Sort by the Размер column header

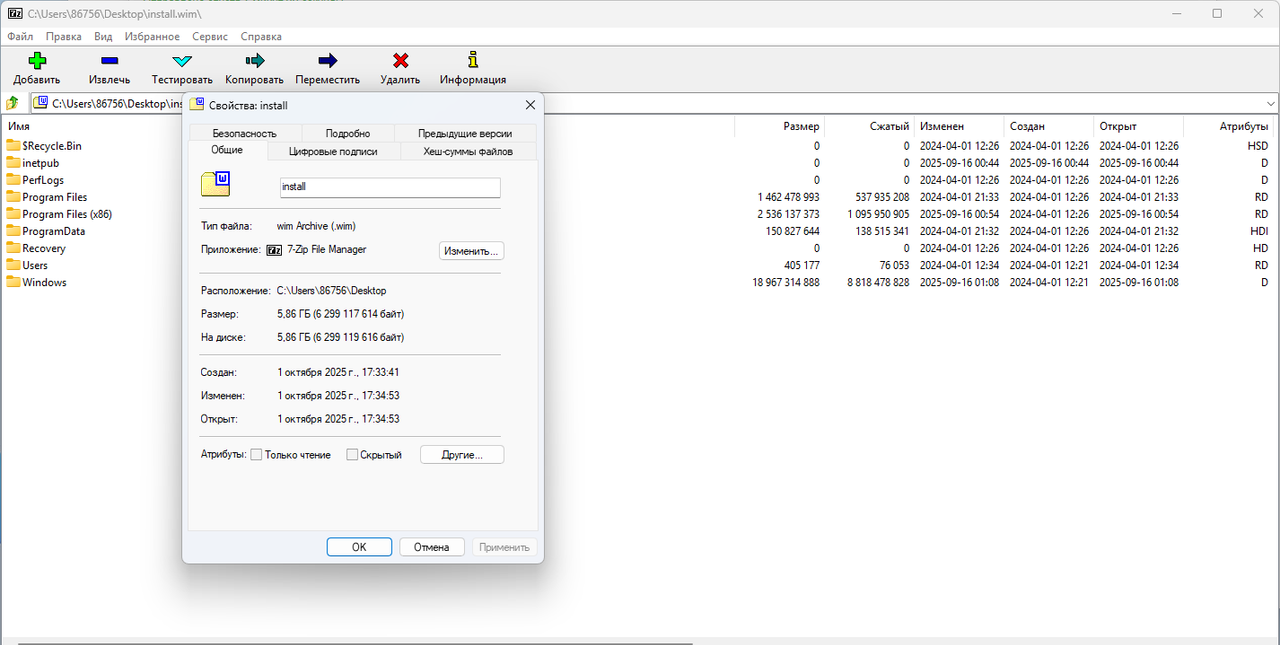click(x=801, y=126)
